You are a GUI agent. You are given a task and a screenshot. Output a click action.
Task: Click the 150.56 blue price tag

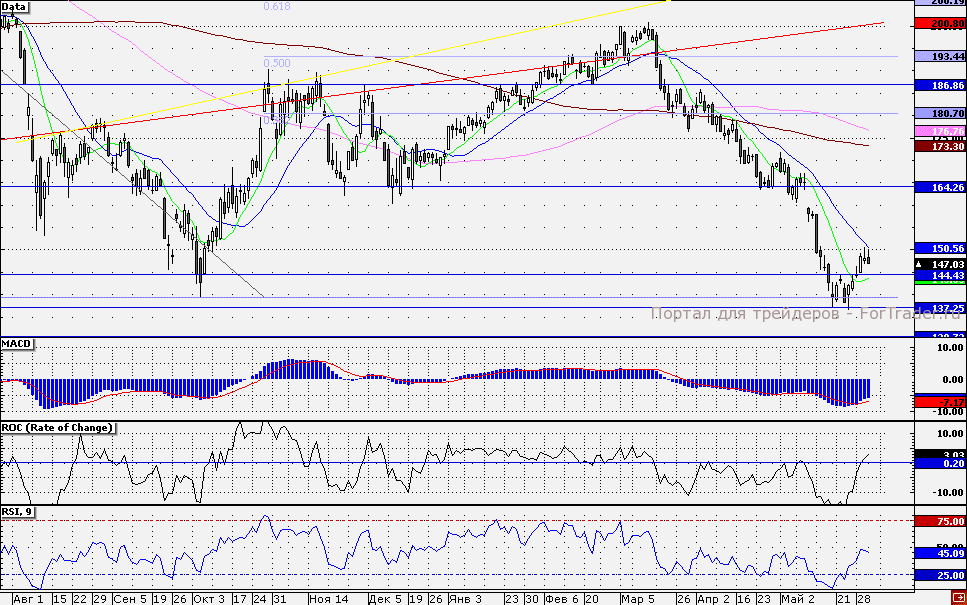pos(945,248)
